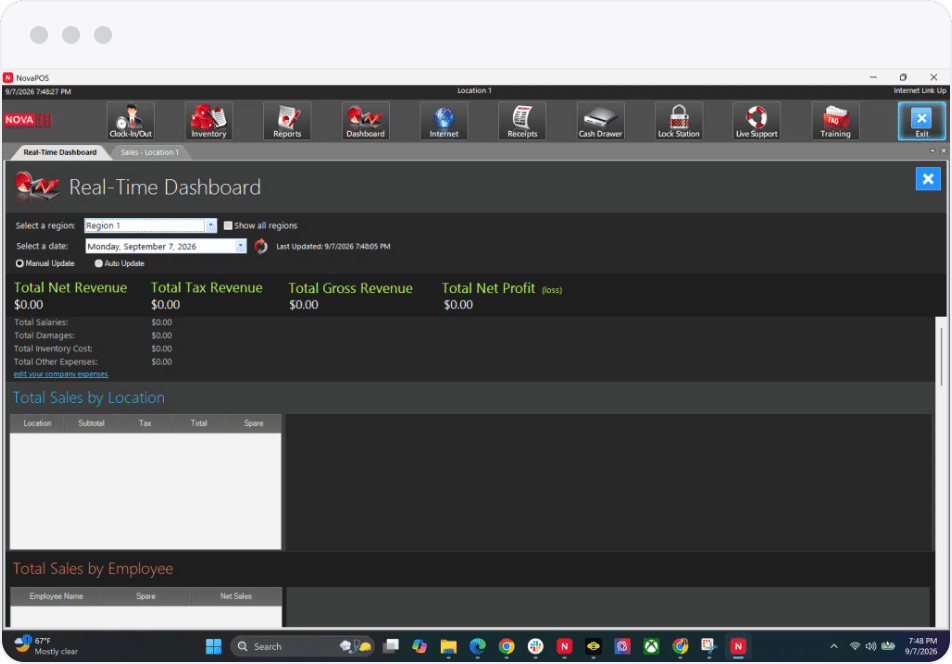Open Microsoft Edge from the taskbar
The image size is (952, 664).
478,647
